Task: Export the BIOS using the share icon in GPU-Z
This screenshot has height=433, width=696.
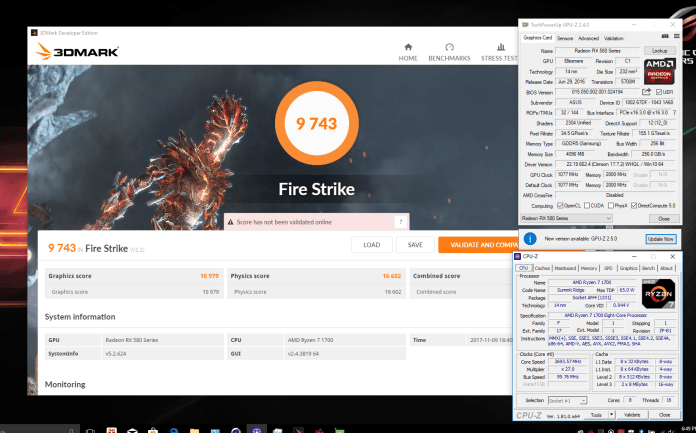Action: tap(646, 92)
